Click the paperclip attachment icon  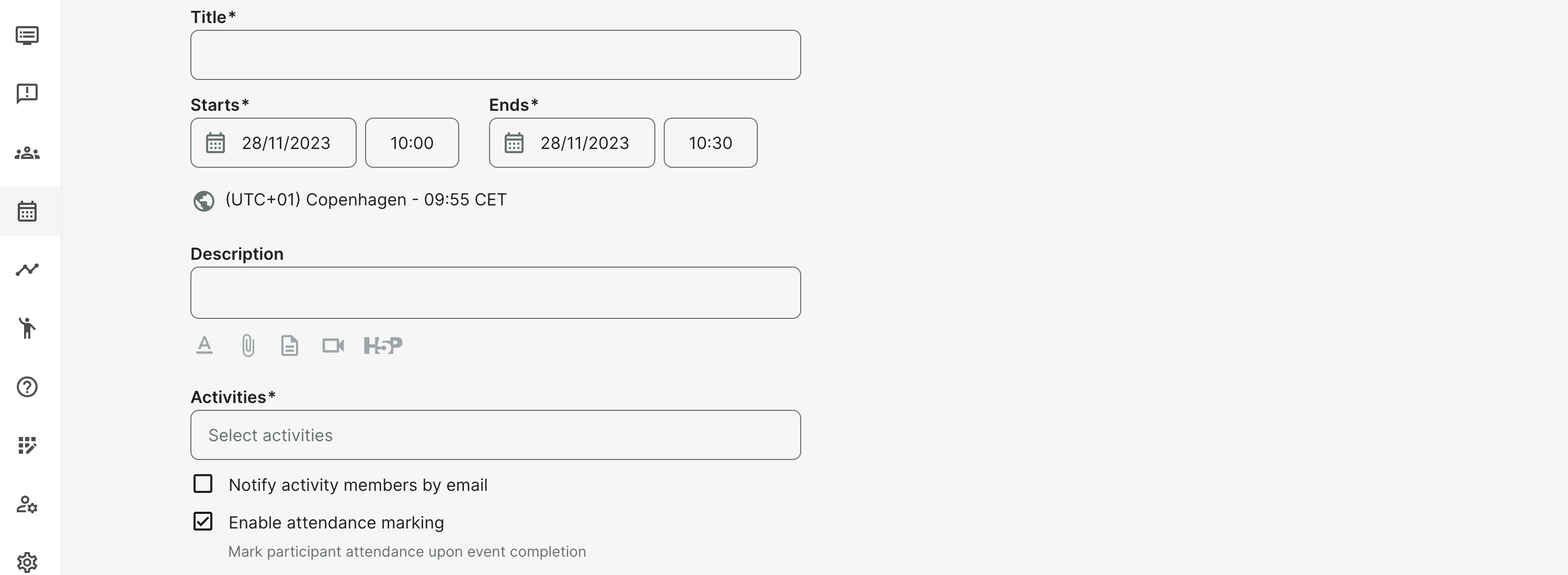pyautogui.click(x=248, y=346)
